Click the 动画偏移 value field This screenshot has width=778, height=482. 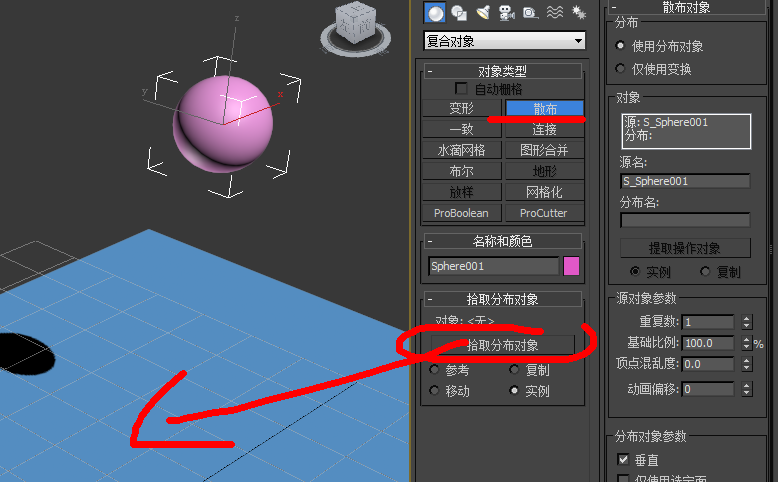click(x=708, y=389)
